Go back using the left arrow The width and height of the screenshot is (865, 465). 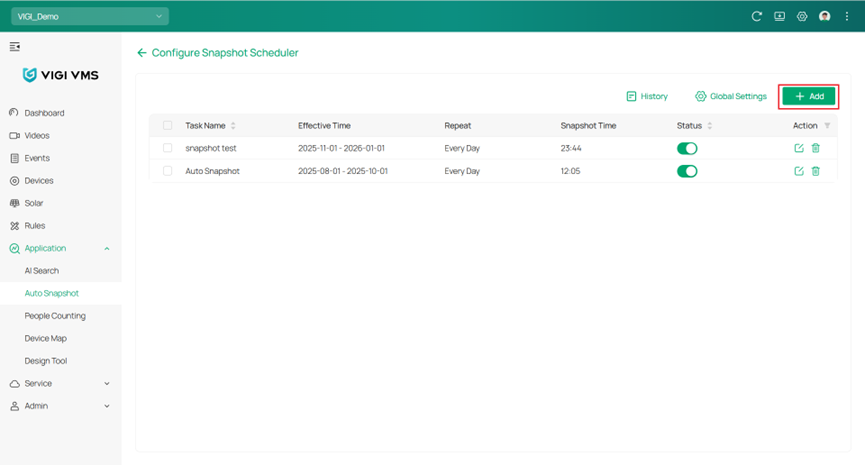pos(142,52)
